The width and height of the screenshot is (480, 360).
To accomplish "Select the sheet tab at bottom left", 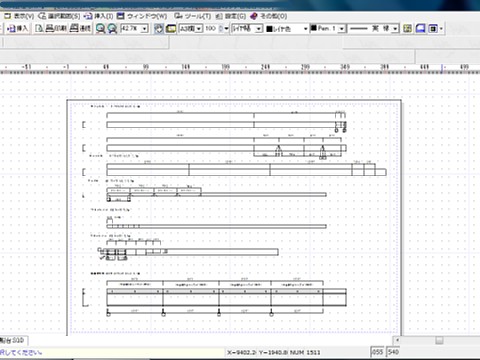I will coord(13,340).
